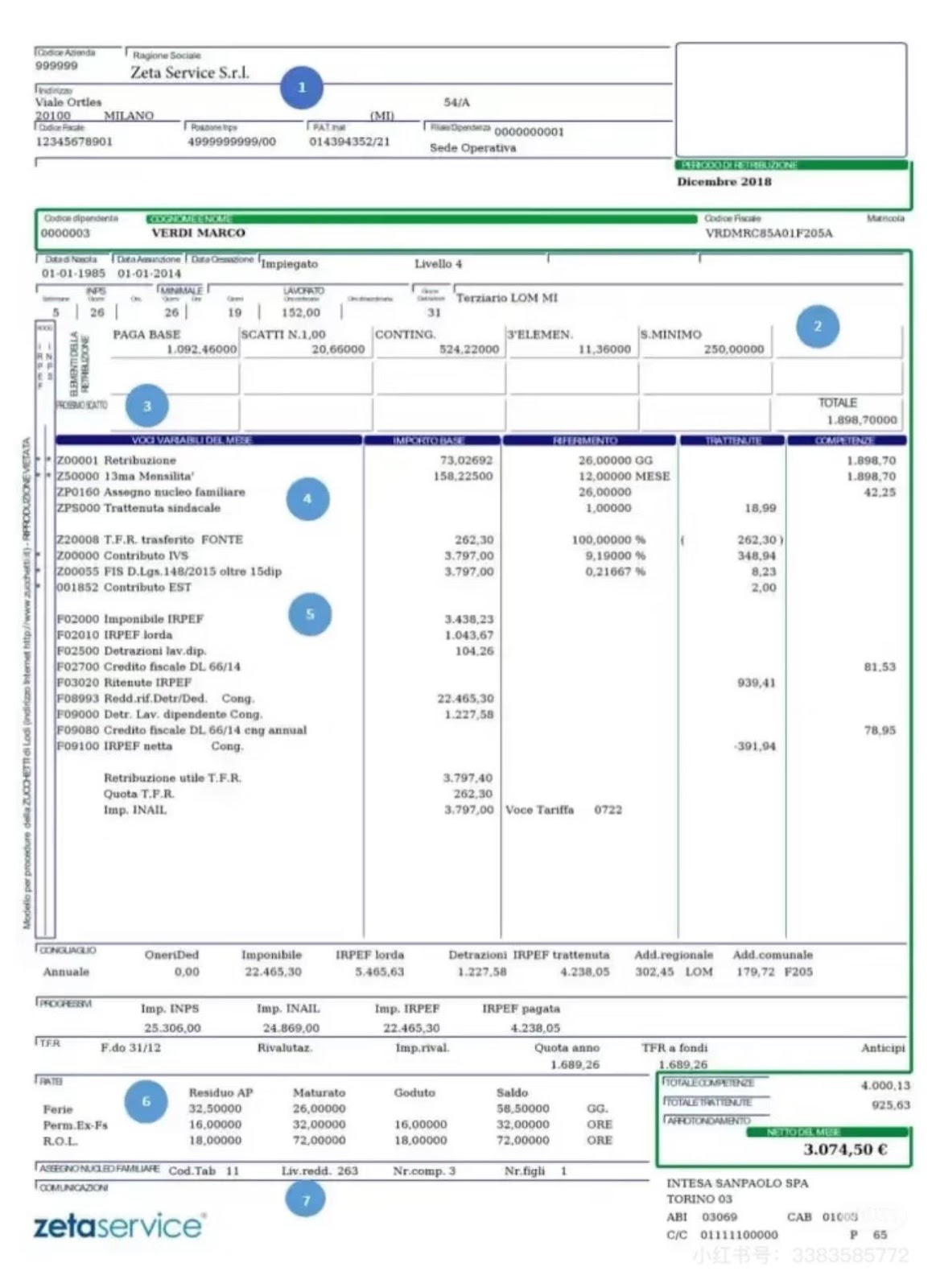Viewport: 936px width, 1288px height.
Task: Select the address line "Viale Ortles"
Action: pos(68,102)
